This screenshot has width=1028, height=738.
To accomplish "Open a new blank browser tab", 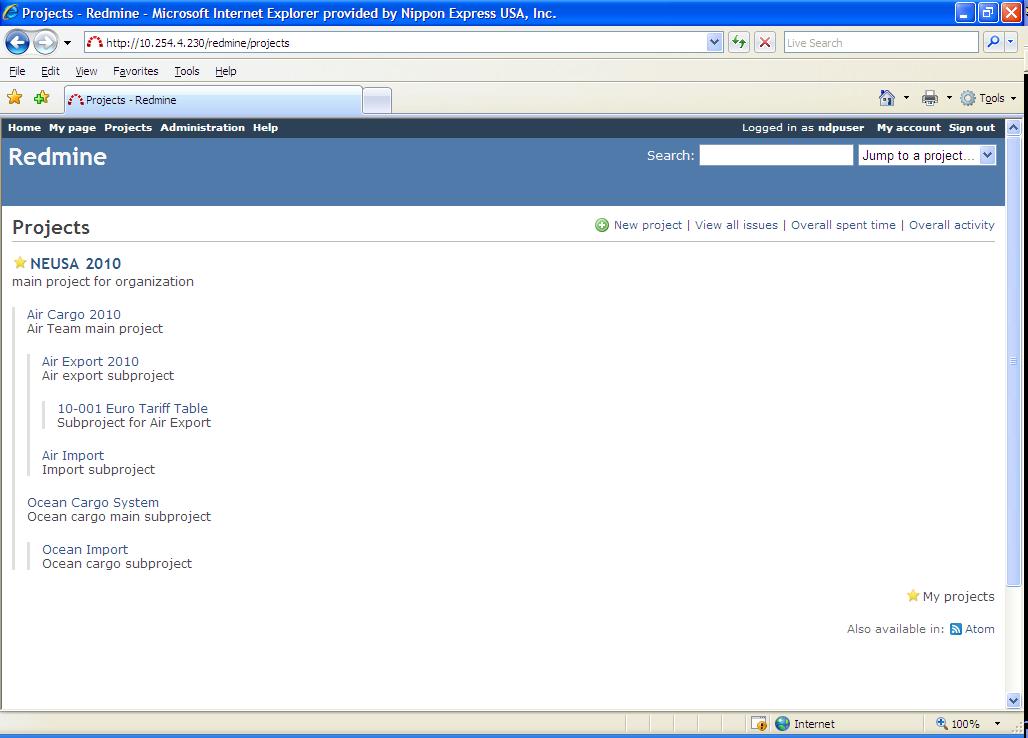I will pos(377,100).
